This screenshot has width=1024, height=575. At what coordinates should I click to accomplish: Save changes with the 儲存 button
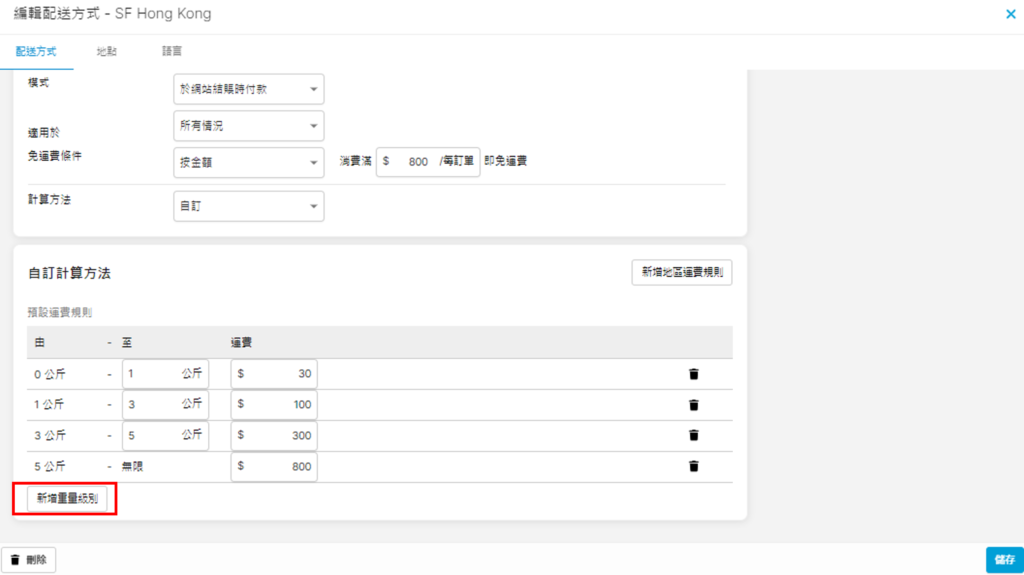1003,560
